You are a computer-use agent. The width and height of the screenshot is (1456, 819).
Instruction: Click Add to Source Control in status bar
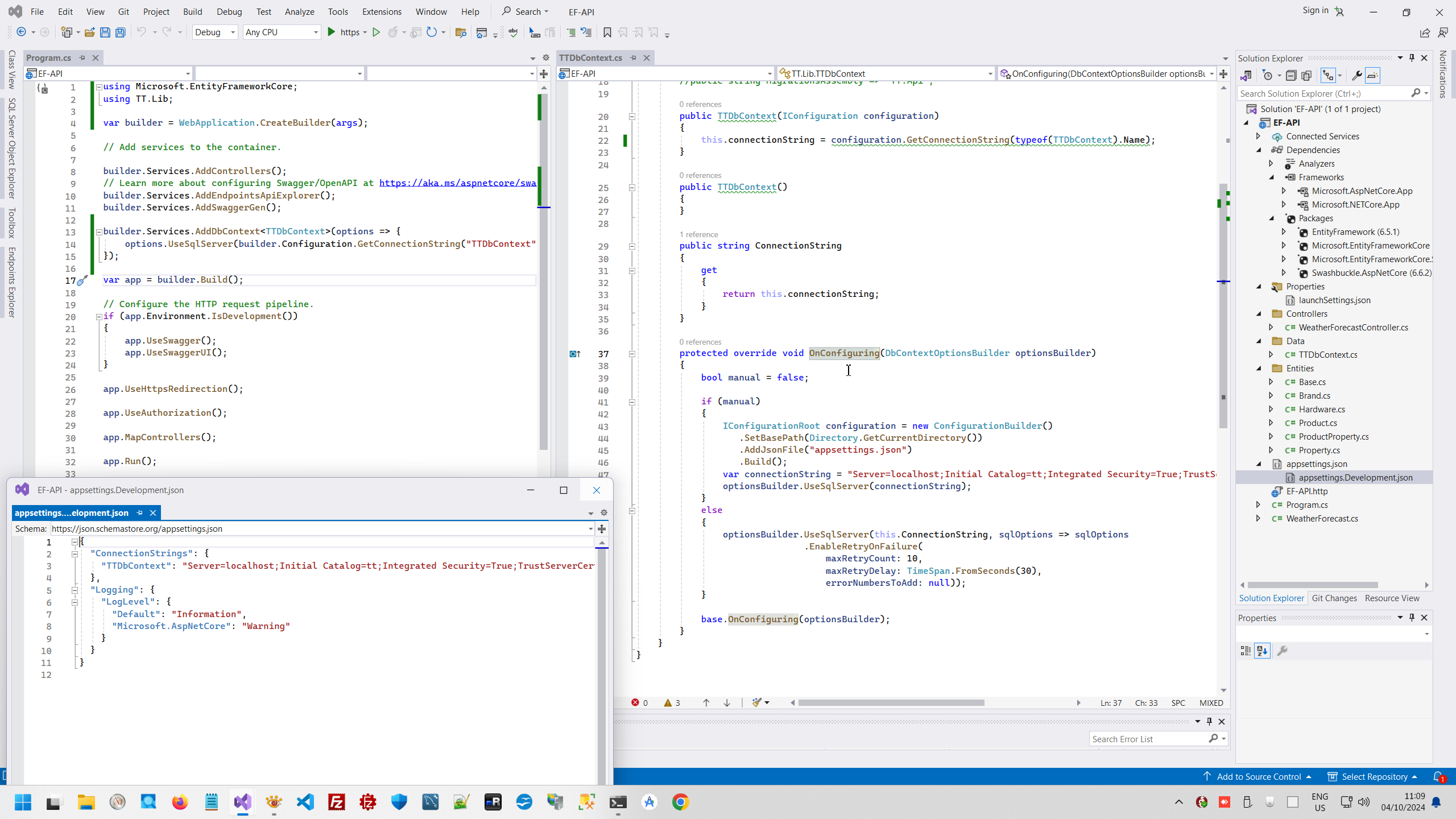1258,776
